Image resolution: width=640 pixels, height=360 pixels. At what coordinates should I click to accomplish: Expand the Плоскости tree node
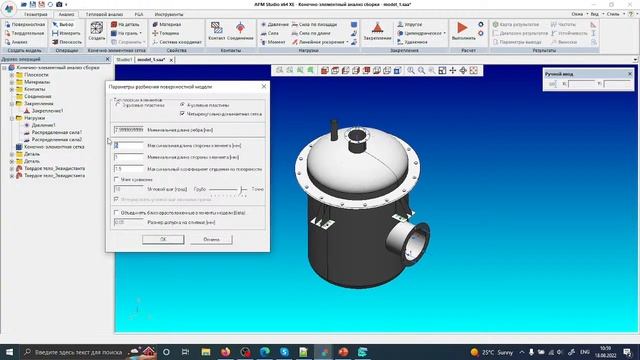tap(12, 75)
